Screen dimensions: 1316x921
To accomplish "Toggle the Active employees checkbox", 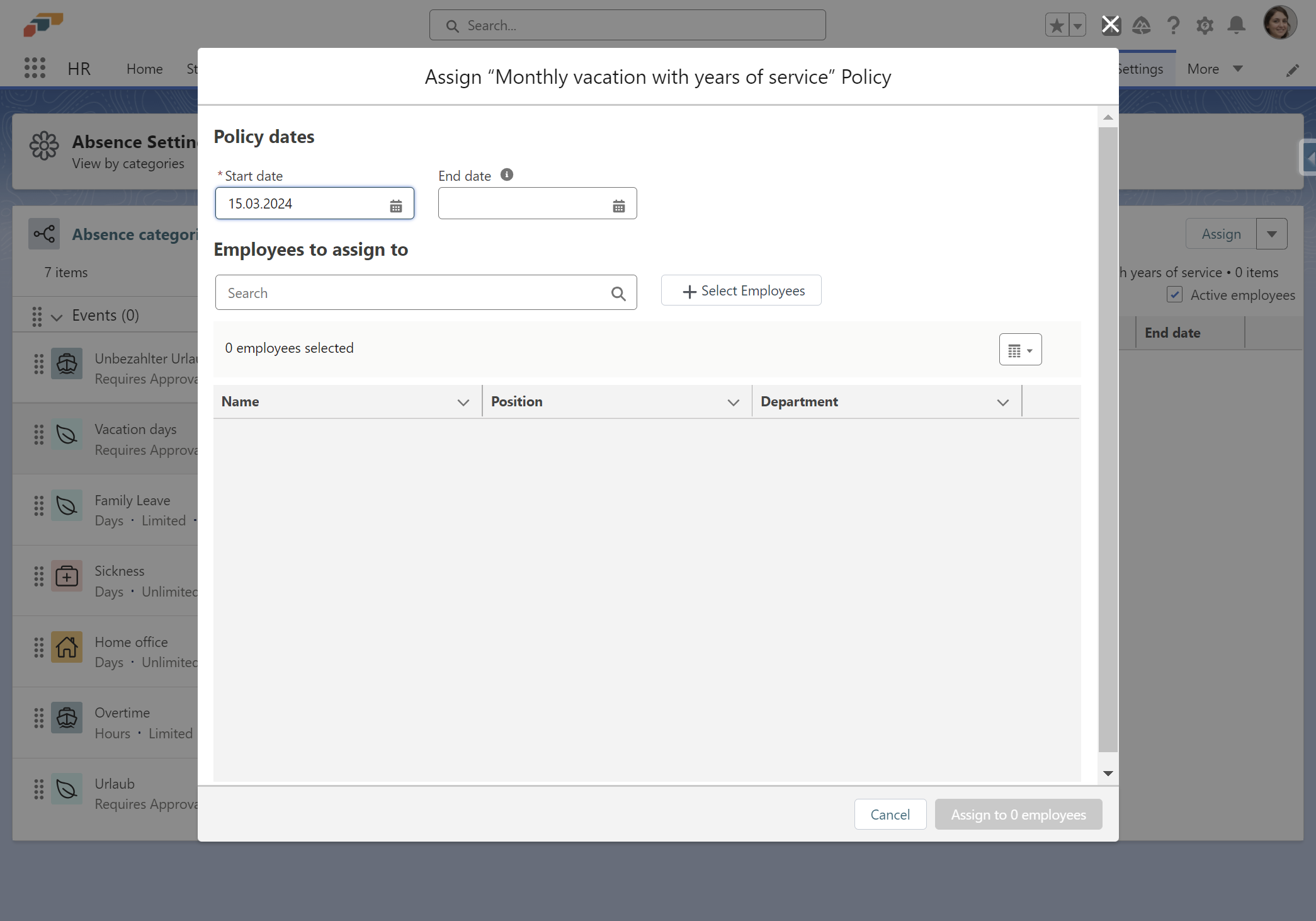I will pyautogui.click(x=1174, y=295).
